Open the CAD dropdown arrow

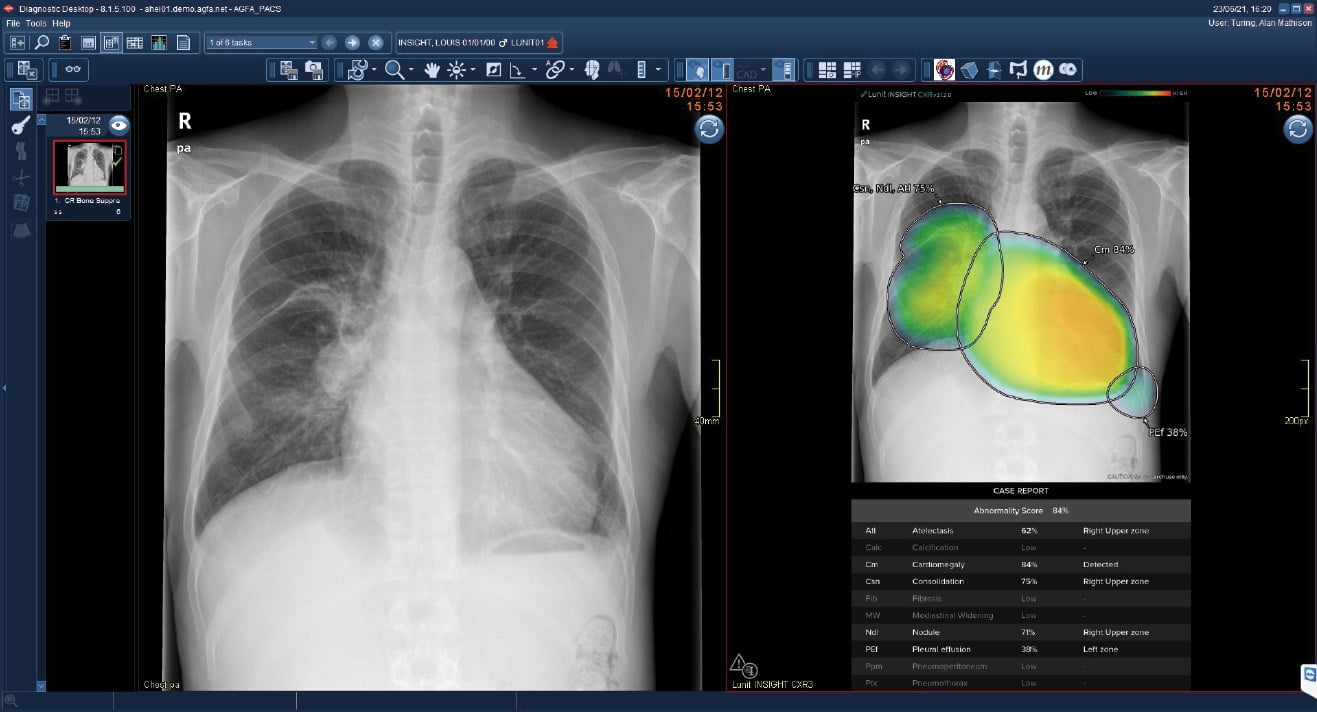coord(764,70)
